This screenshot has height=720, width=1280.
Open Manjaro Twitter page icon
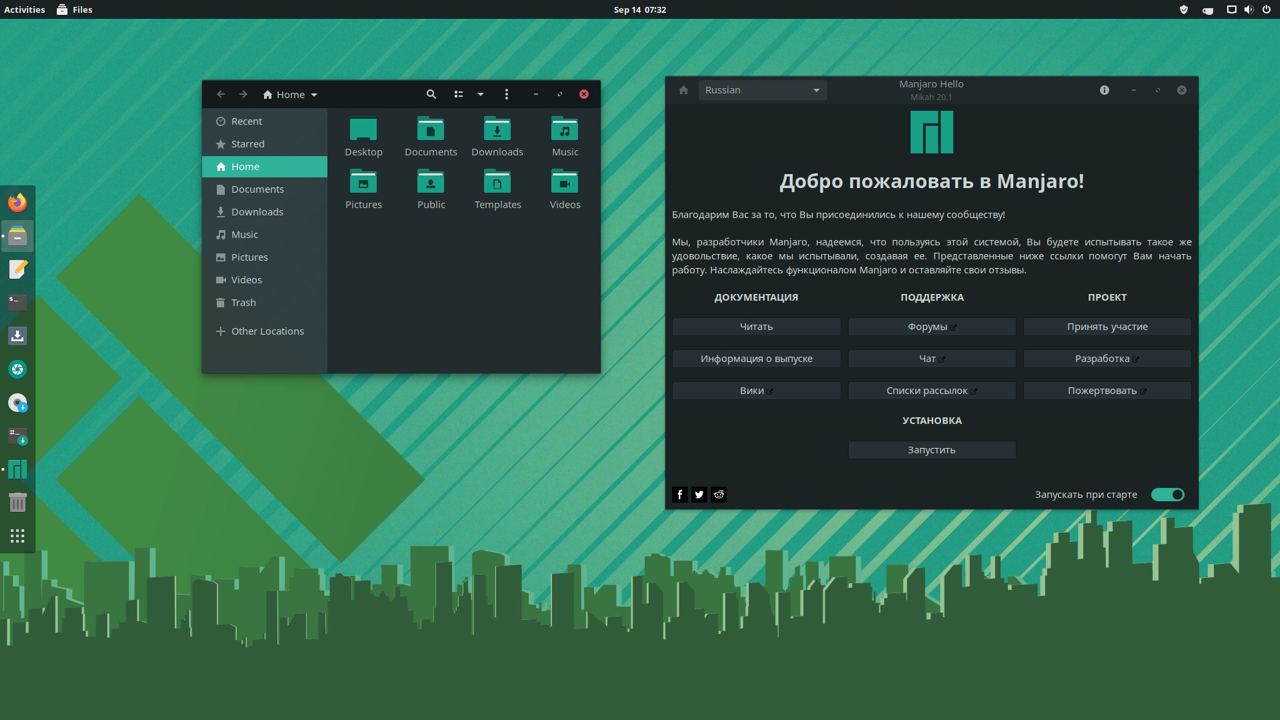(x=699, y=494)
